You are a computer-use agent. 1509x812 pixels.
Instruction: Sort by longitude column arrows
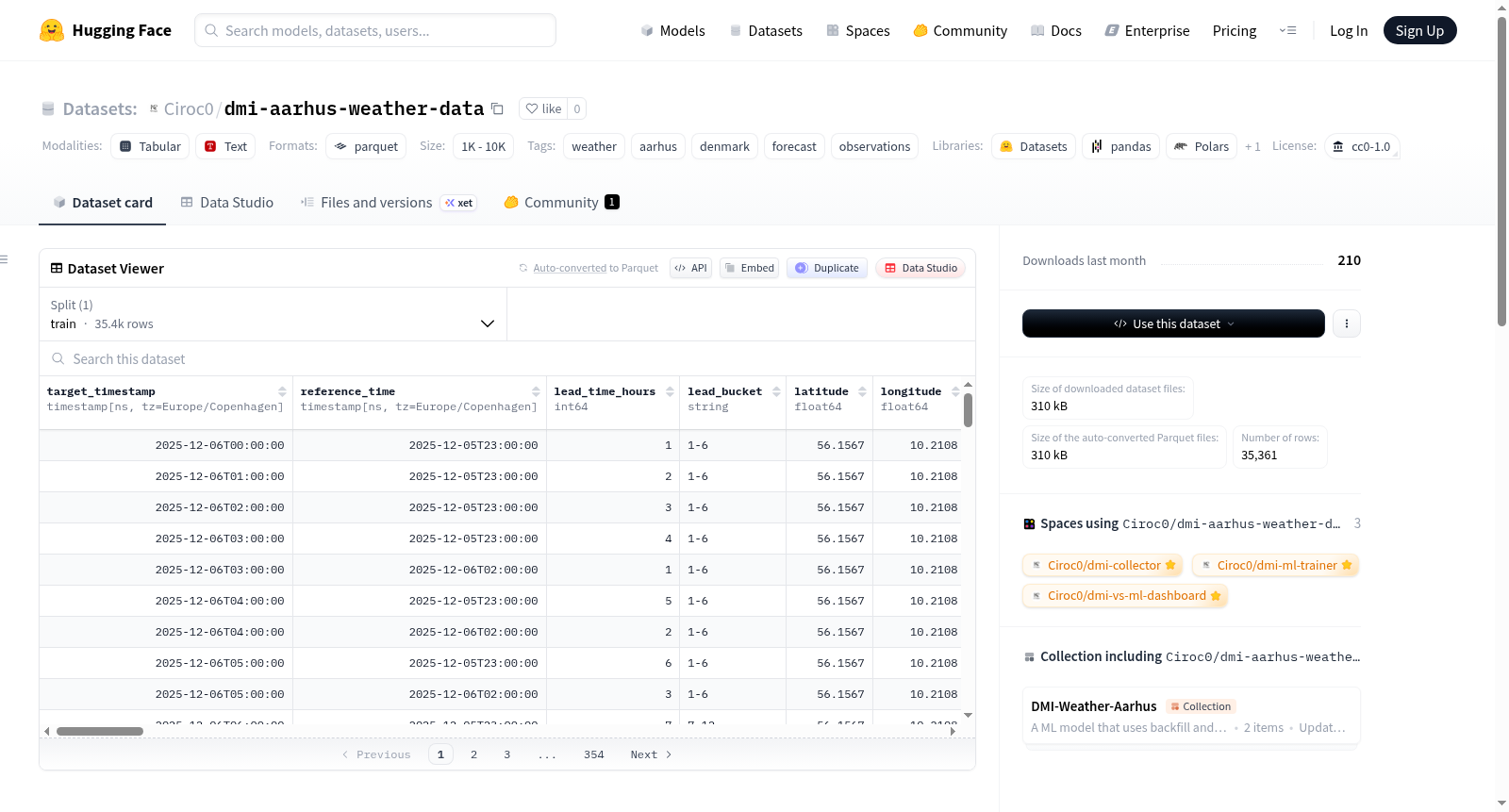coord(955,391)
